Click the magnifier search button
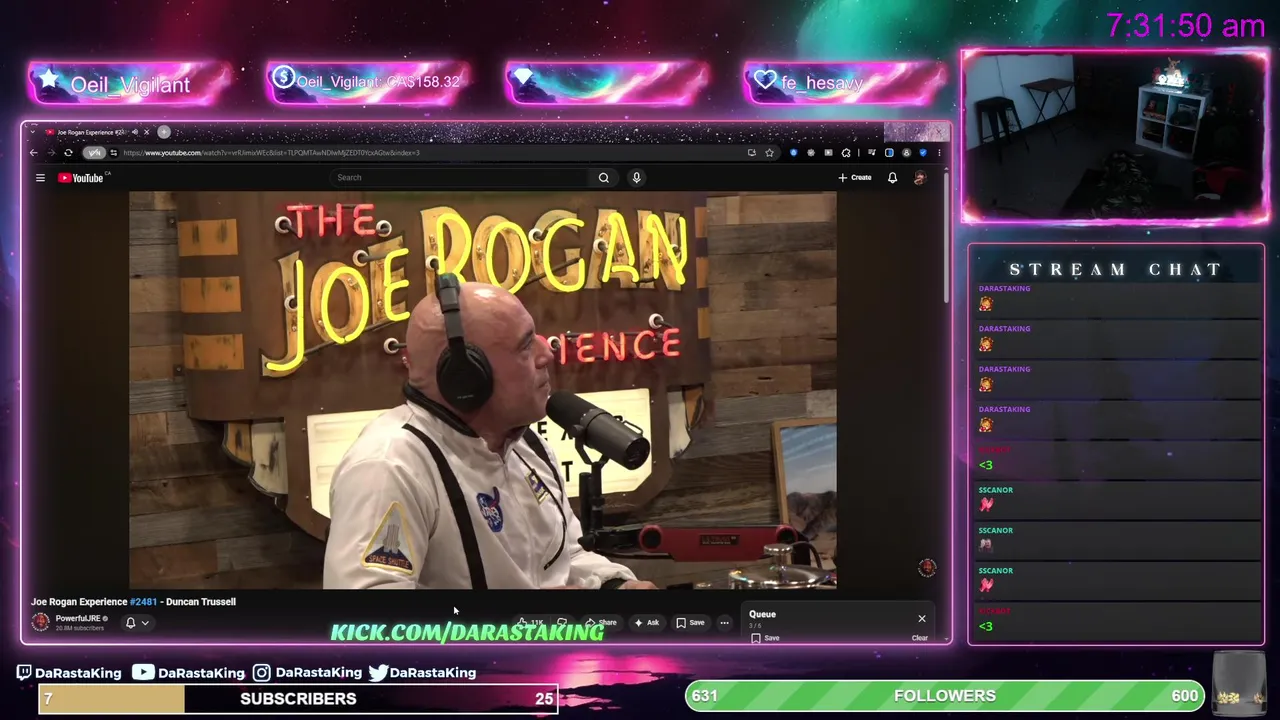1280x720 pixels. click(x=604, y=177)
